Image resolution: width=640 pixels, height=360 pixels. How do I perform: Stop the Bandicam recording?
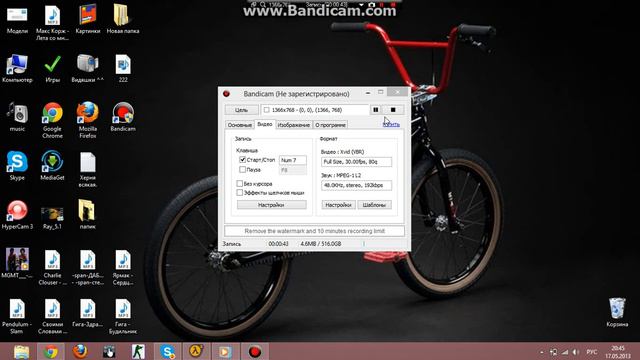click(393, 110)
